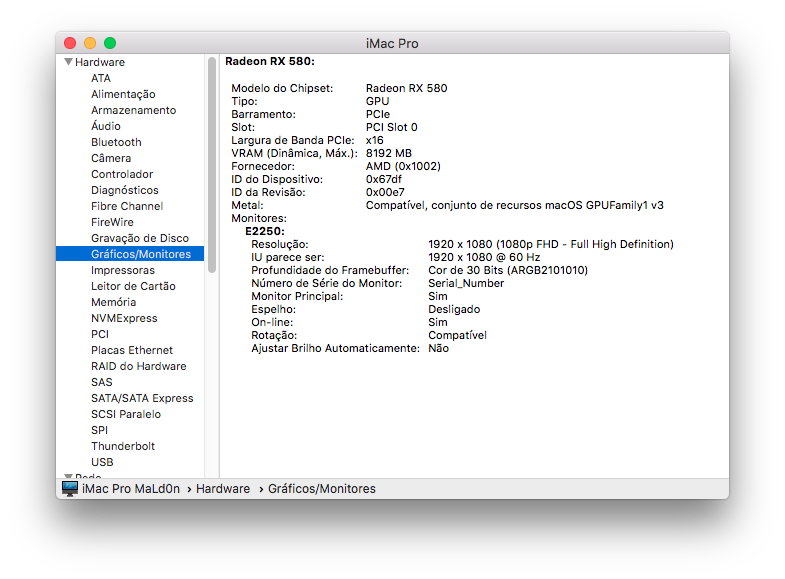
Task: Open Memória hardware details
Action: click(113, 302)
